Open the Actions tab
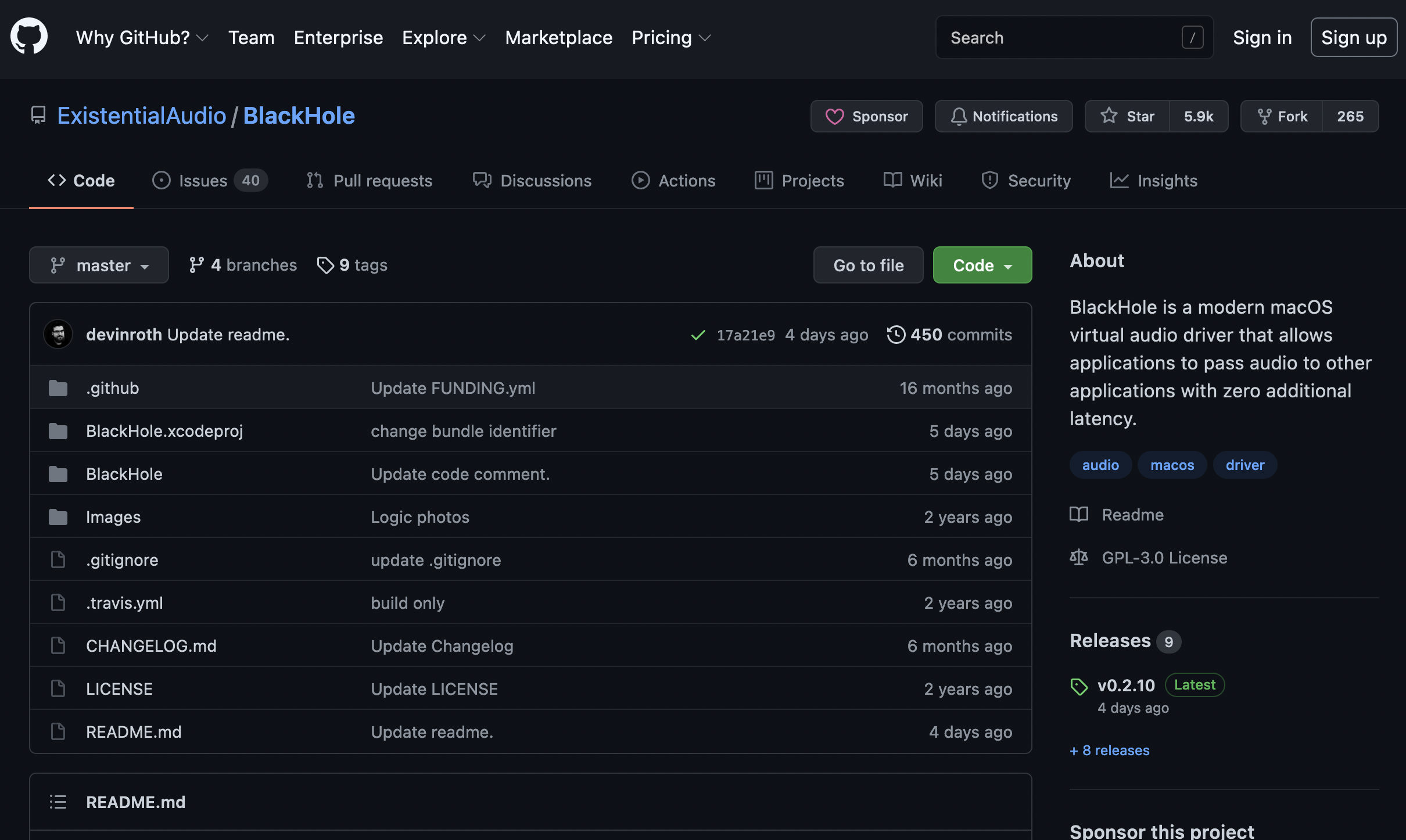1406x840 pixels. tap(673, 180)
